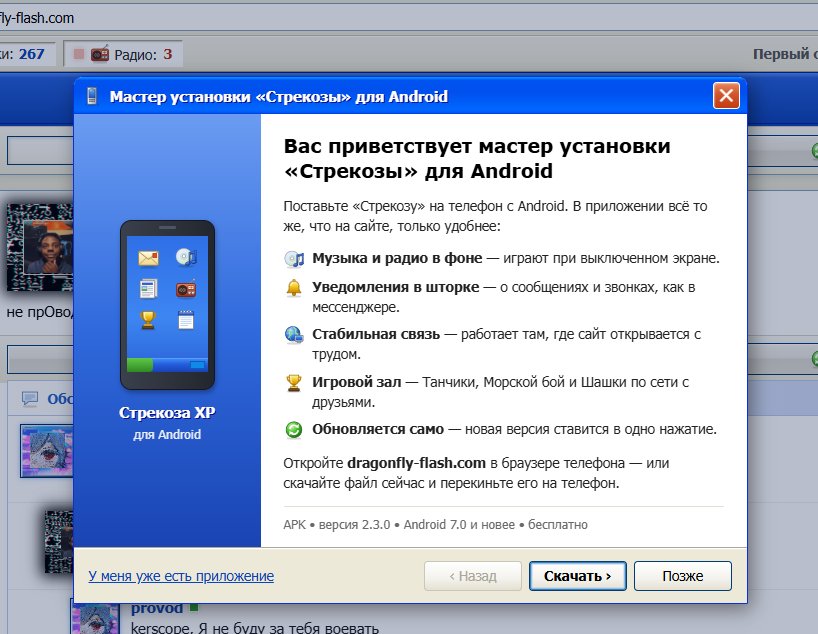The image size is (818, 634).
Task: Open the Радио: 3 counter in top bar
Action: coord(123,54)
